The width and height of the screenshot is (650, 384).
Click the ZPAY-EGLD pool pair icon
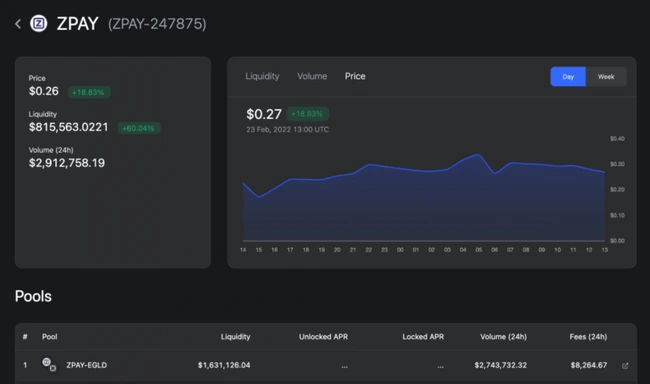(x=49, y=365)
